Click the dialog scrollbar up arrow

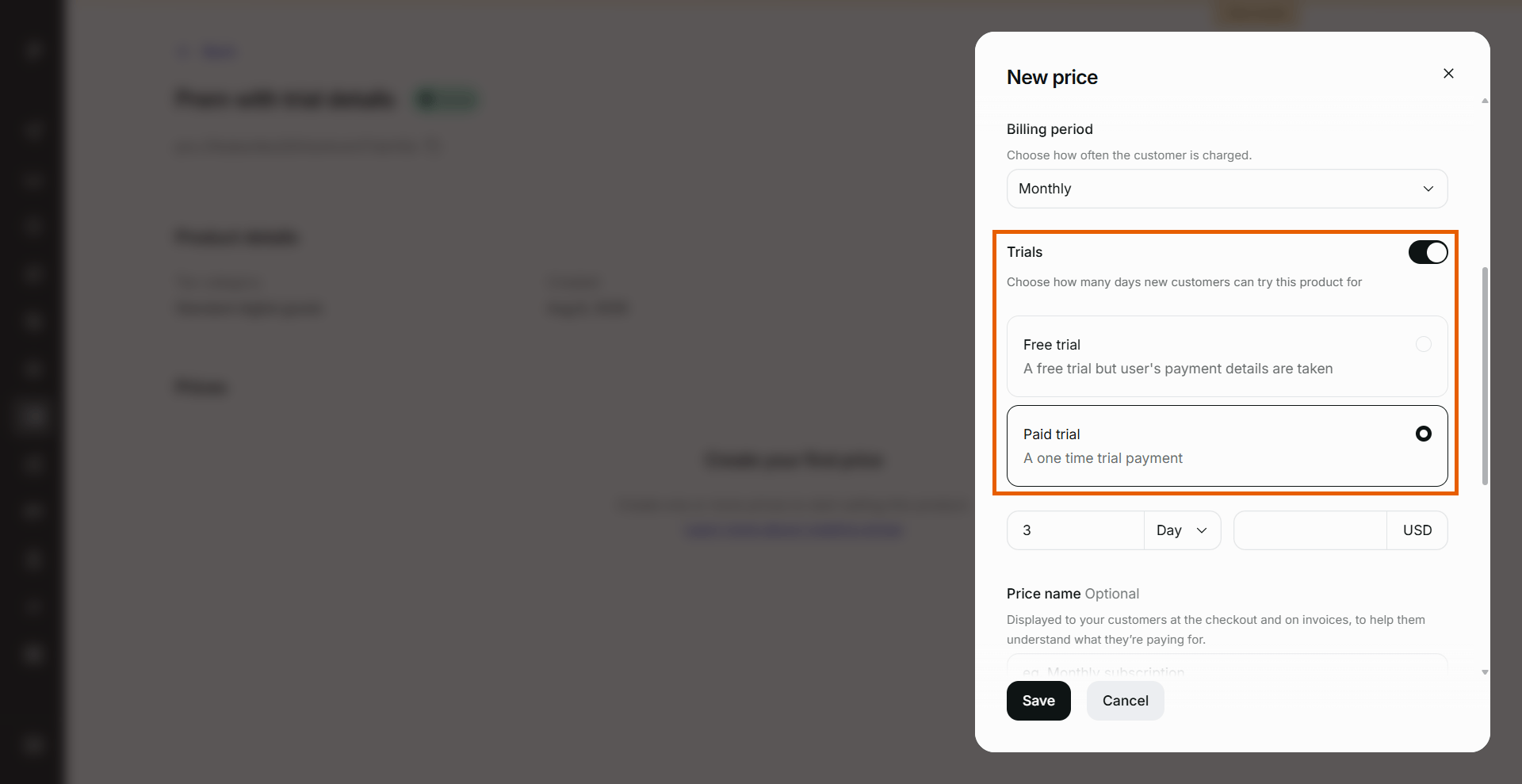(x=1485, y=101)
